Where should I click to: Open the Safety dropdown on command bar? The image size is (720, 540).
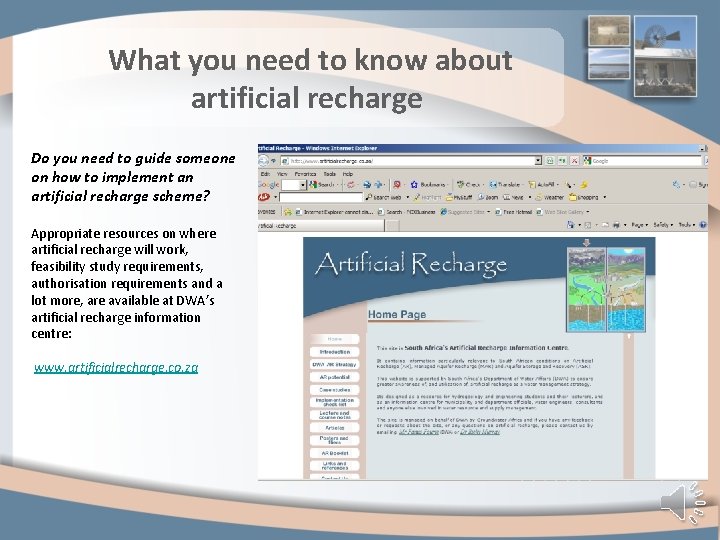(663, 225)
